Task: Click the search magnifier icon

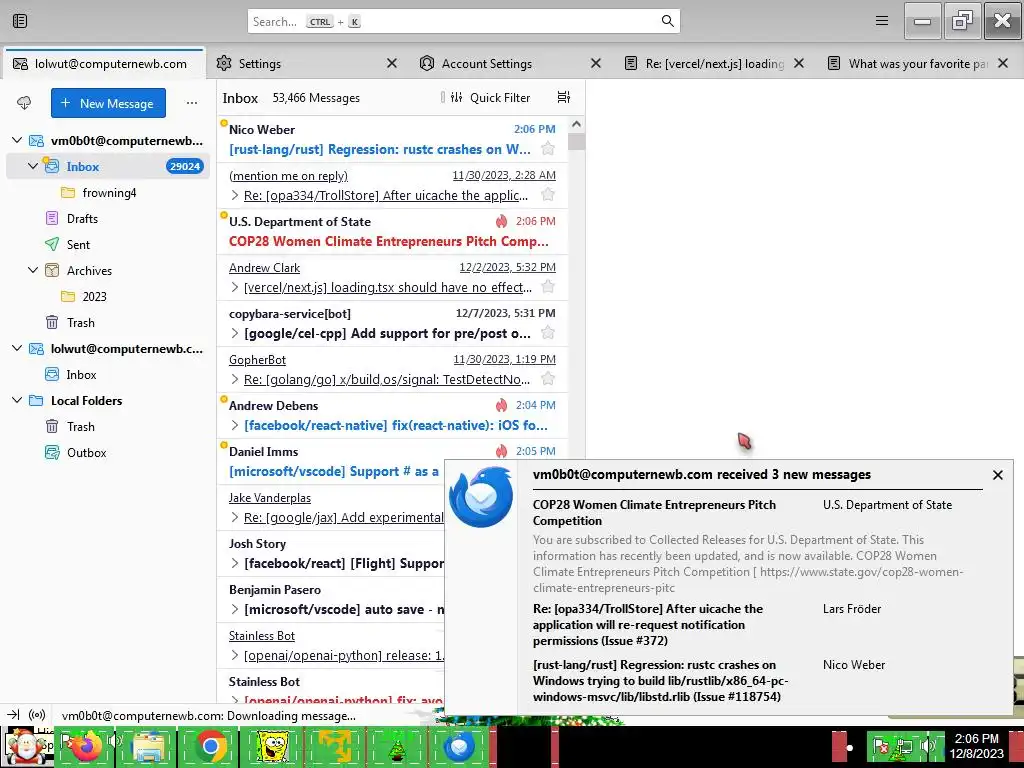Action: pos(667,21)
